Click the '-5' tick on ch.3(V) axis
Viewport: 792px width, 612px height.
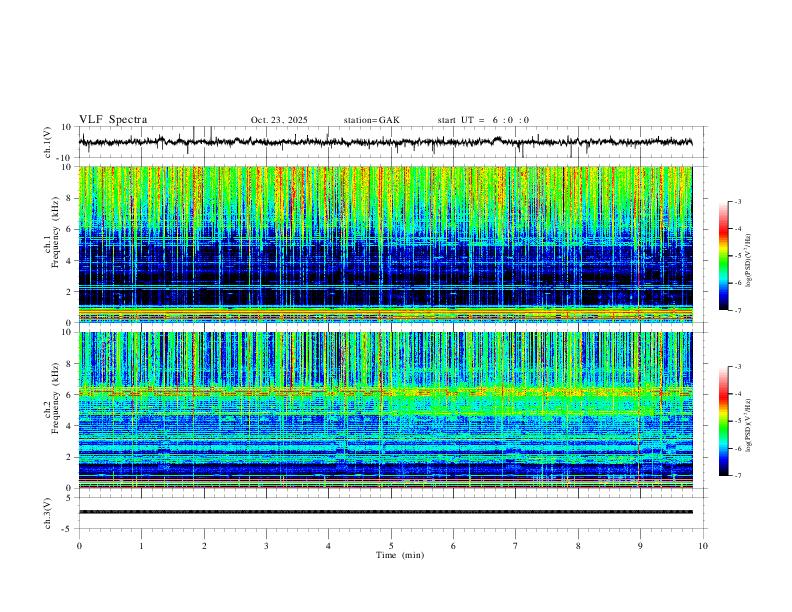tap(68, 529)
